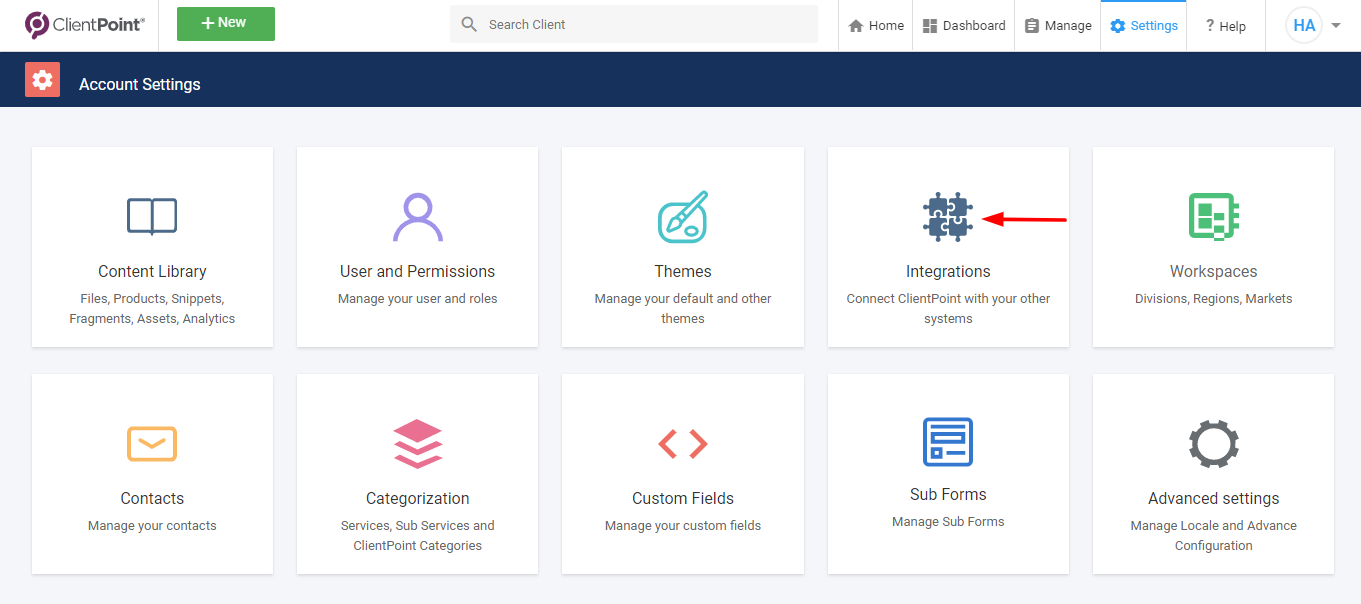Click the Account Settings header title
1361x604 pixels.
click(140, 84)
